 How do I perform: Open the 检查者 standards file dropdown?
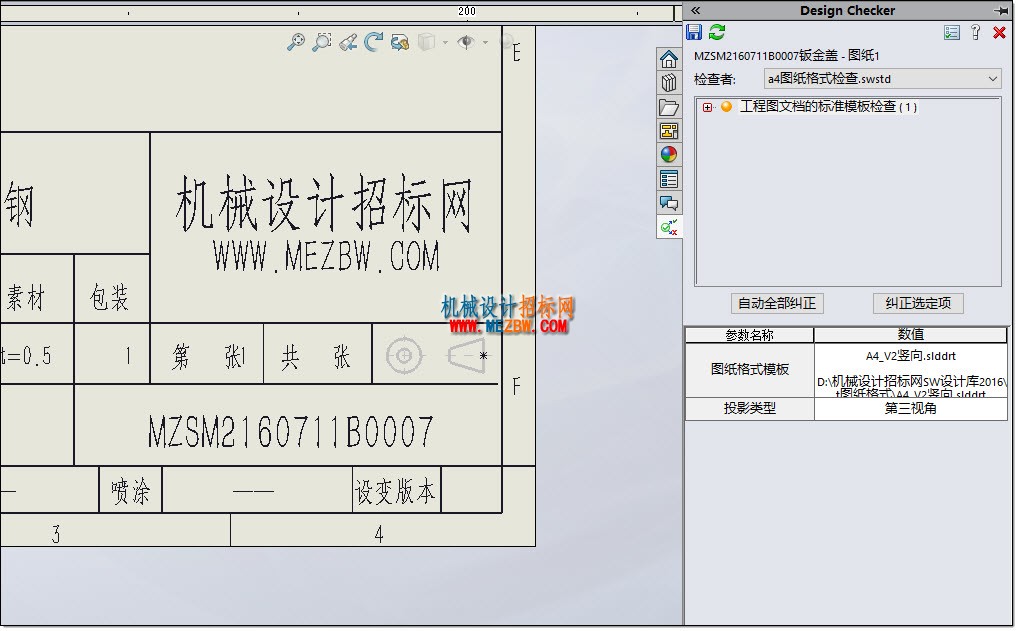click(x=882, y=79)
